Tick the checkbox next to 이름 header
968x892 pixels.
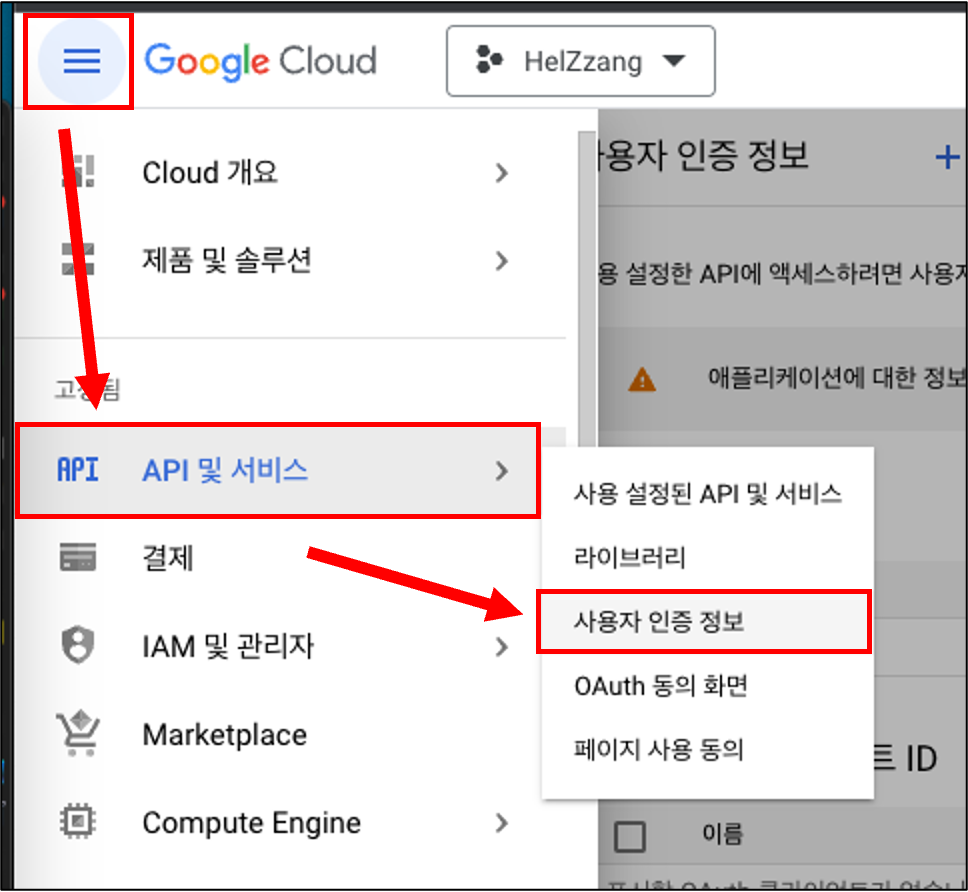pos(630,837)
